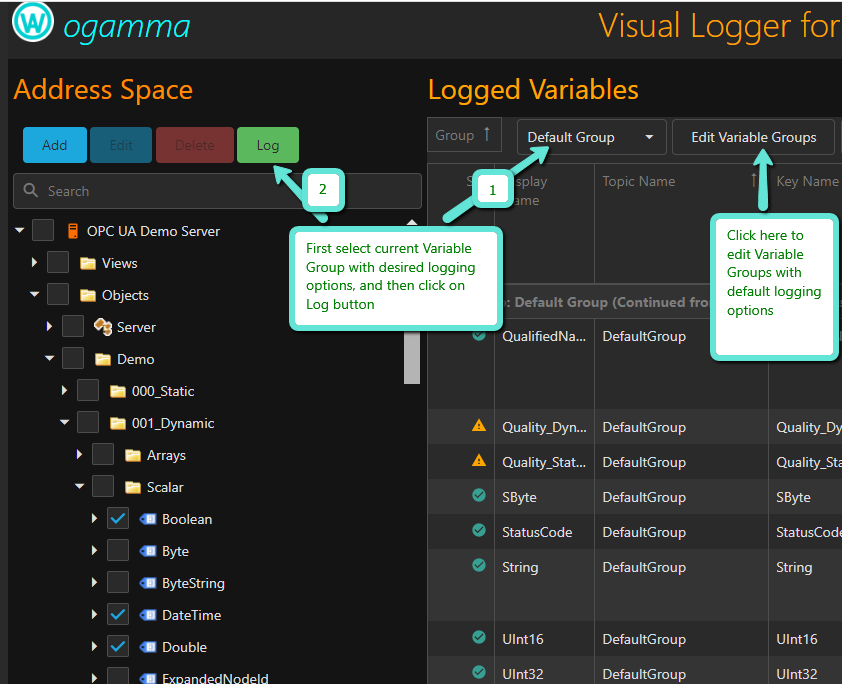The height and width of the screenshot is (684, 842).
Task: Click the green Log button
Action: click(267, 145)
